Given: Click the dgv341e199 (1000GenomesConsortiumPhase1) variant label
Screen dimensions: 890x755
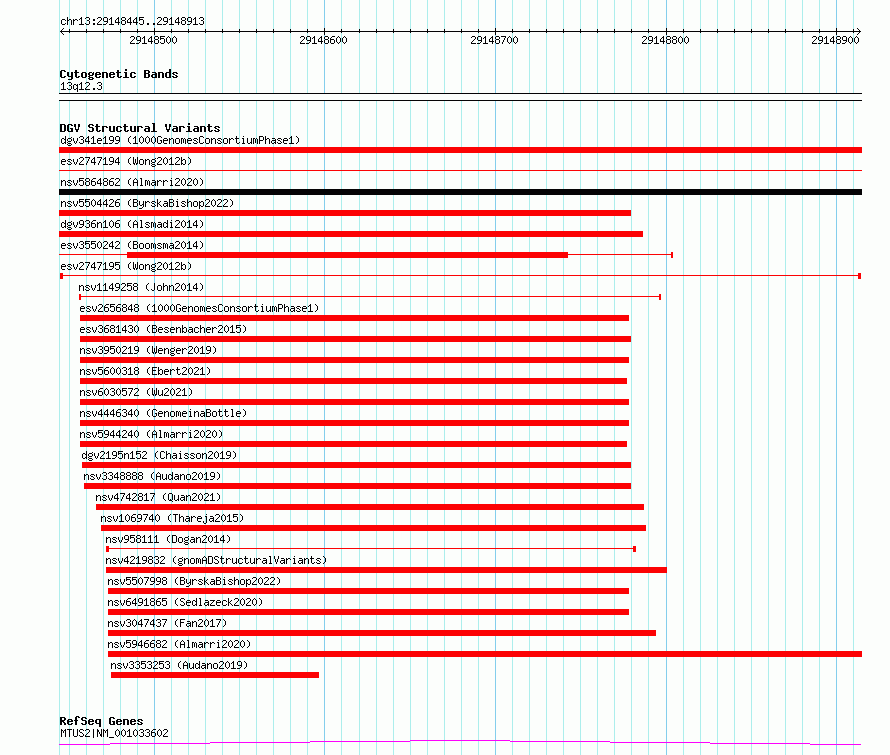Looking at the screenshot, I should [x=180, y=140].
